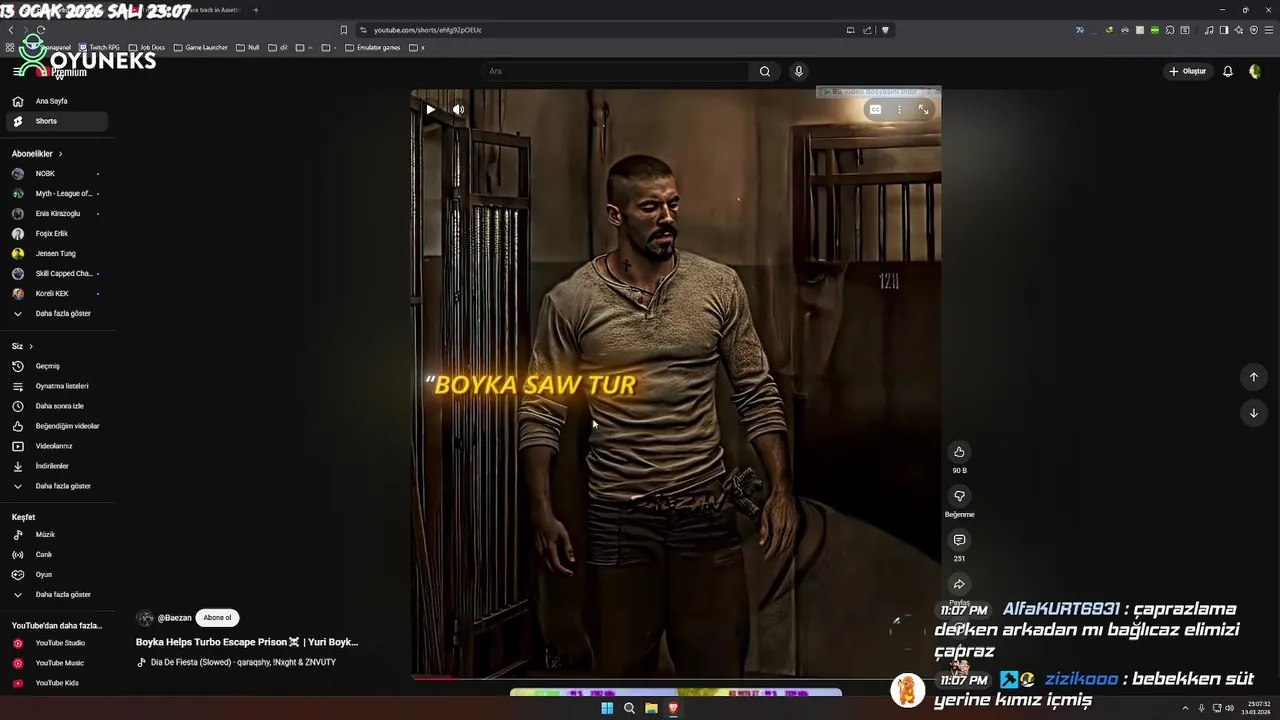1280x720 pixels.
Task: Open the @Baezan channel name
Action: click(174, 618)
